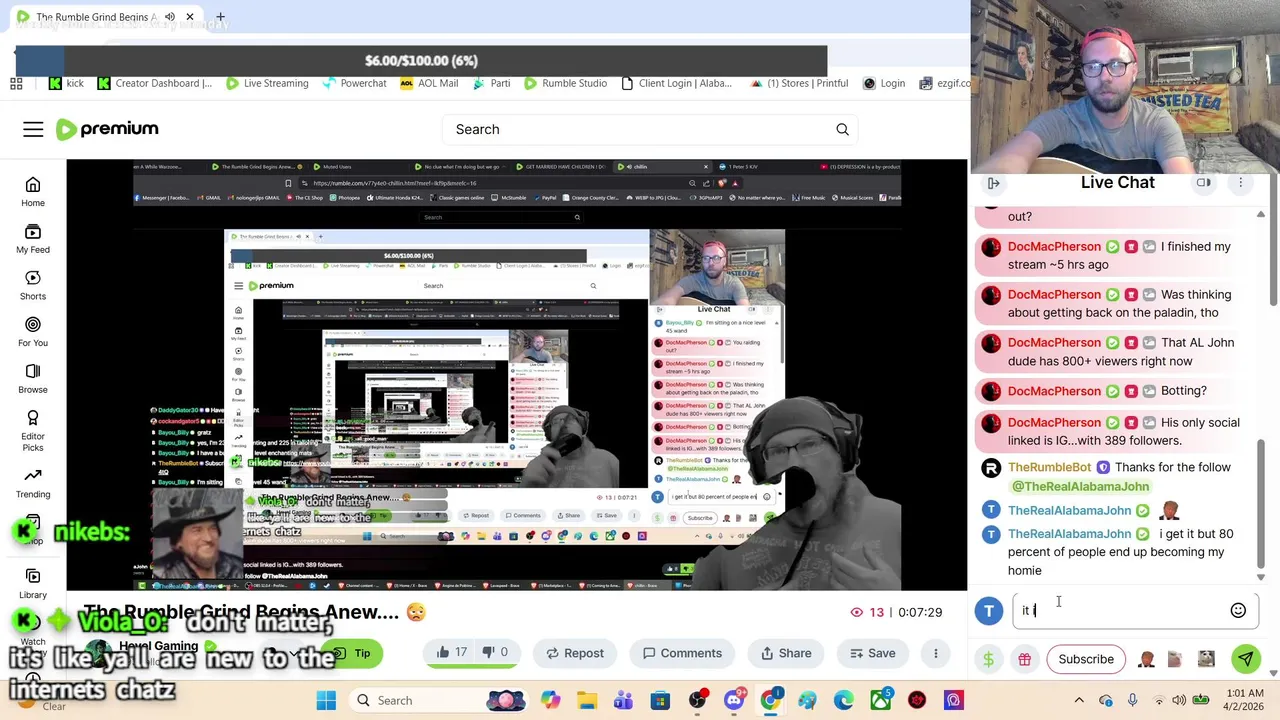
Task: Pick the Trump emote below the chat
Action: pyautogui.click(x=1147, y=659)
